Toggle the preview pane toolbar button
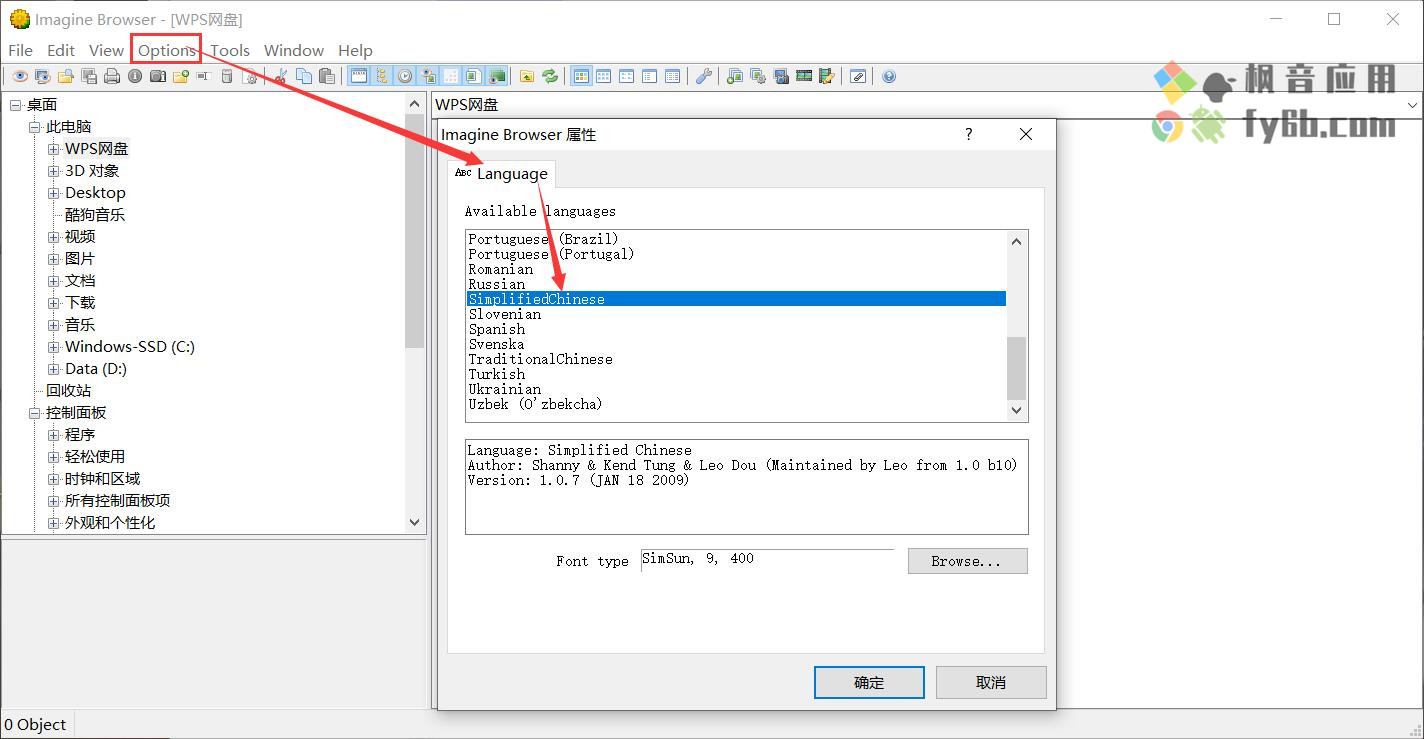This screenshot has width=1424, height=739. pos(428,76)
